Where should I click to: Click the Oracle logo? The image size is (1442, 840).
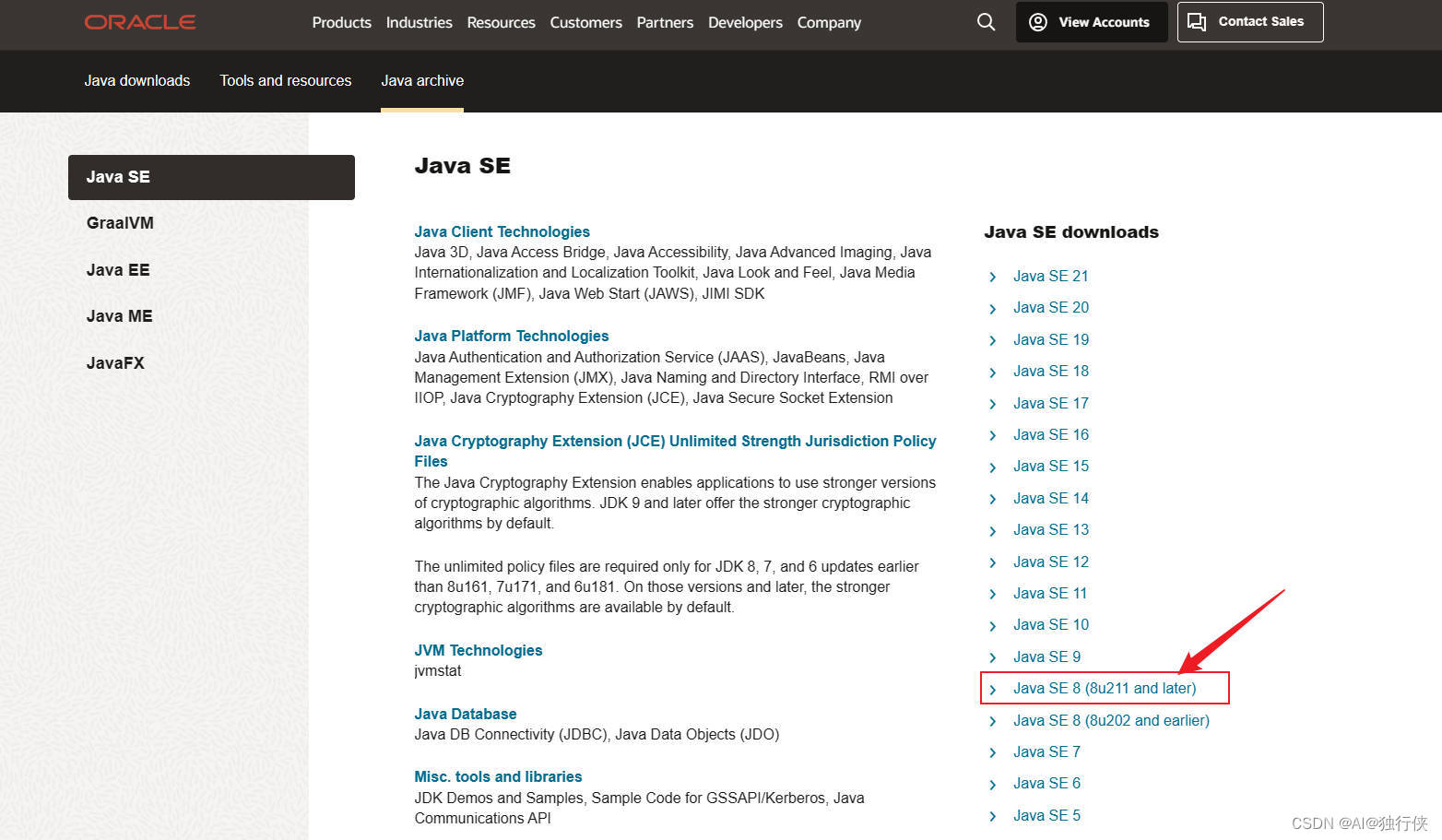(x=140, y=22)
